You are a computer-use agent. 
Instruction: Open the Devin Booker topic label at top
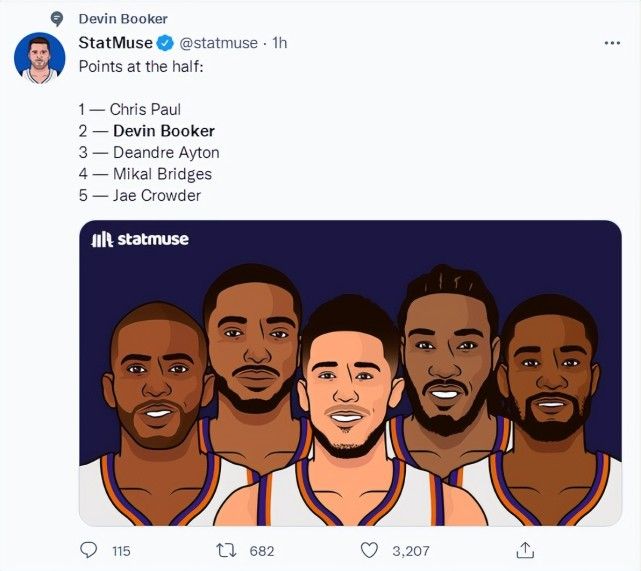click(x=123, y=19)
